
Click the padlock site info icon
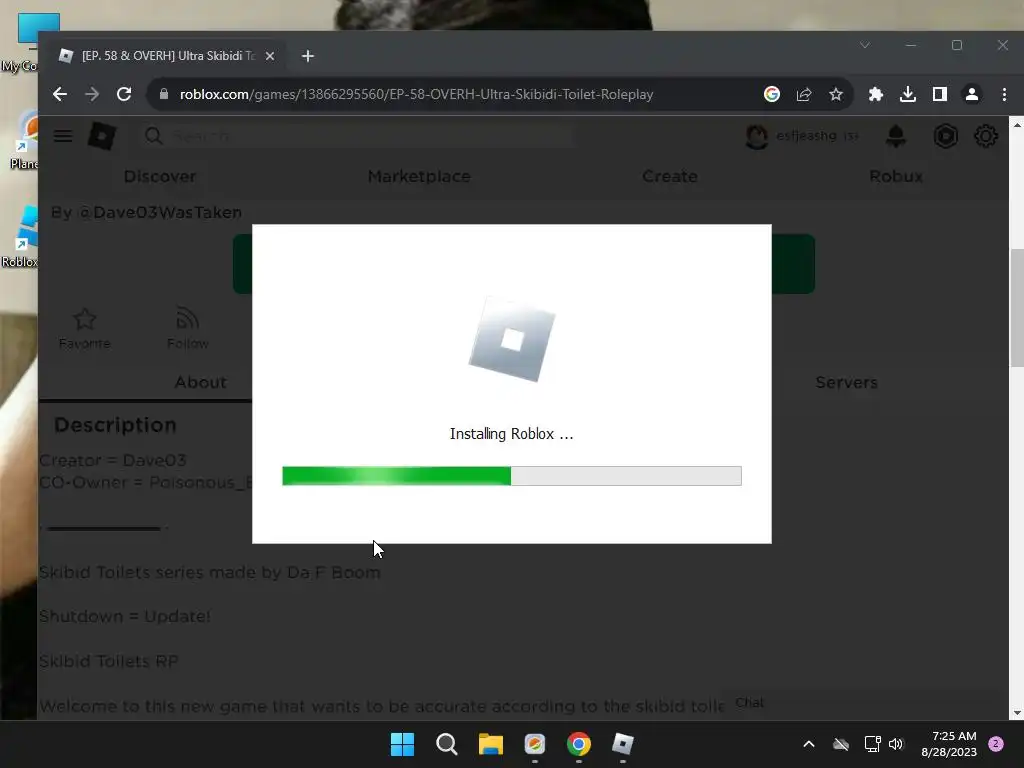point(164,94)
